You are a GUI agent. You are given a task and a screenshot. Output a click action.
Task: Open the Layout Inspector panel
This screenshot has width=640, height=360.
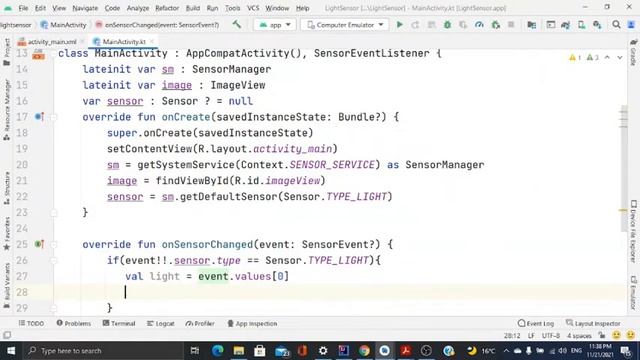pyautogui.click(x=593, y=323)
